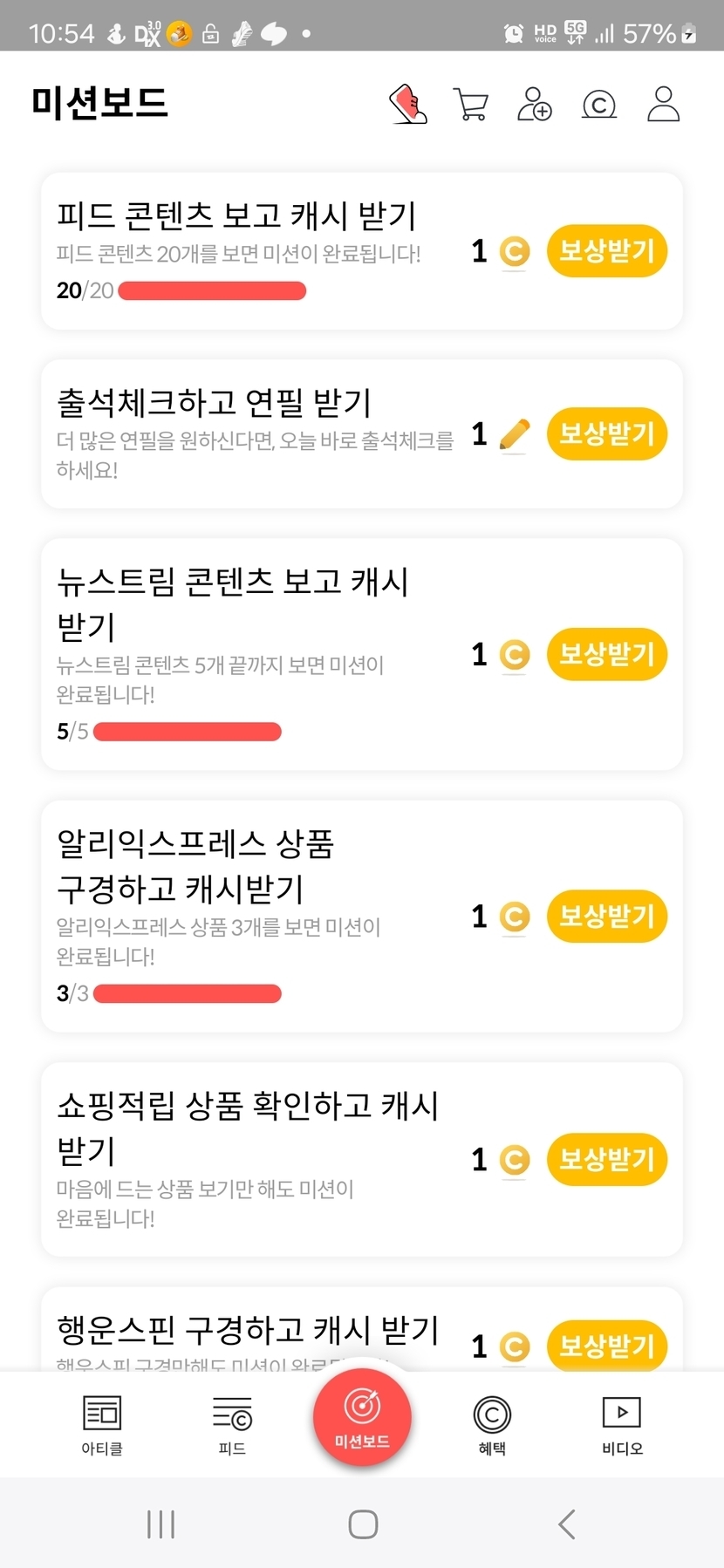
Task: Open the user profile icon
Action: [663, 104]
